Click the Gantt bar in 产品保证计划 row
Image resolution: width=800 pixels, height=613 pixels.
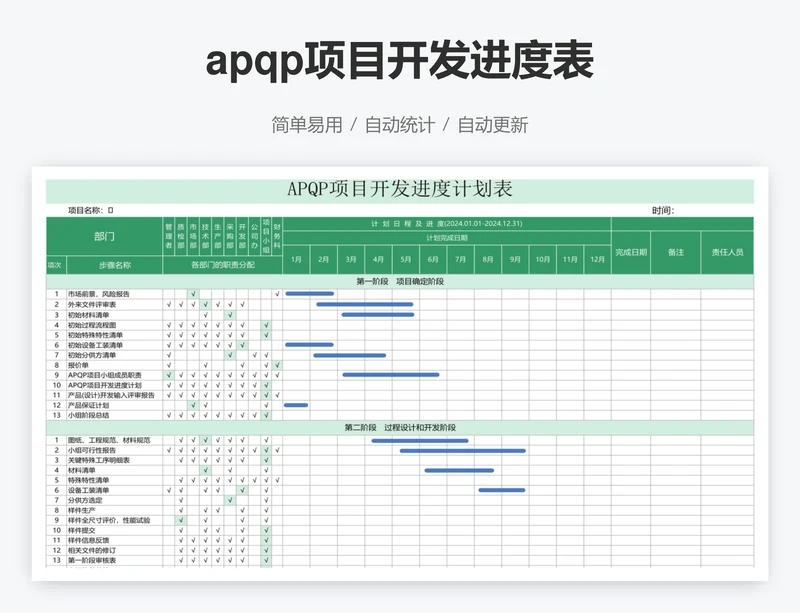tap(296, 405)
